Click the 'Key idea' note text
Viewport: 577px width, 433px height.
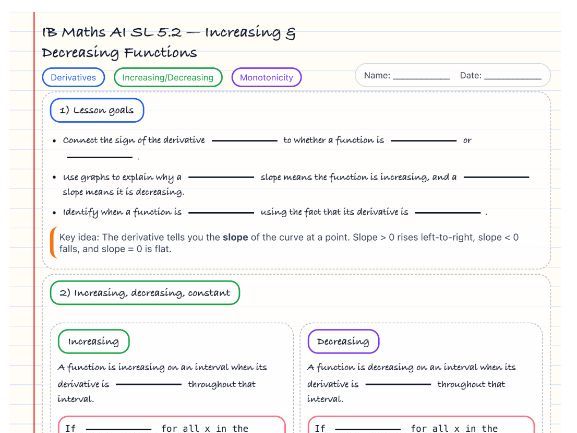point(289,243)
